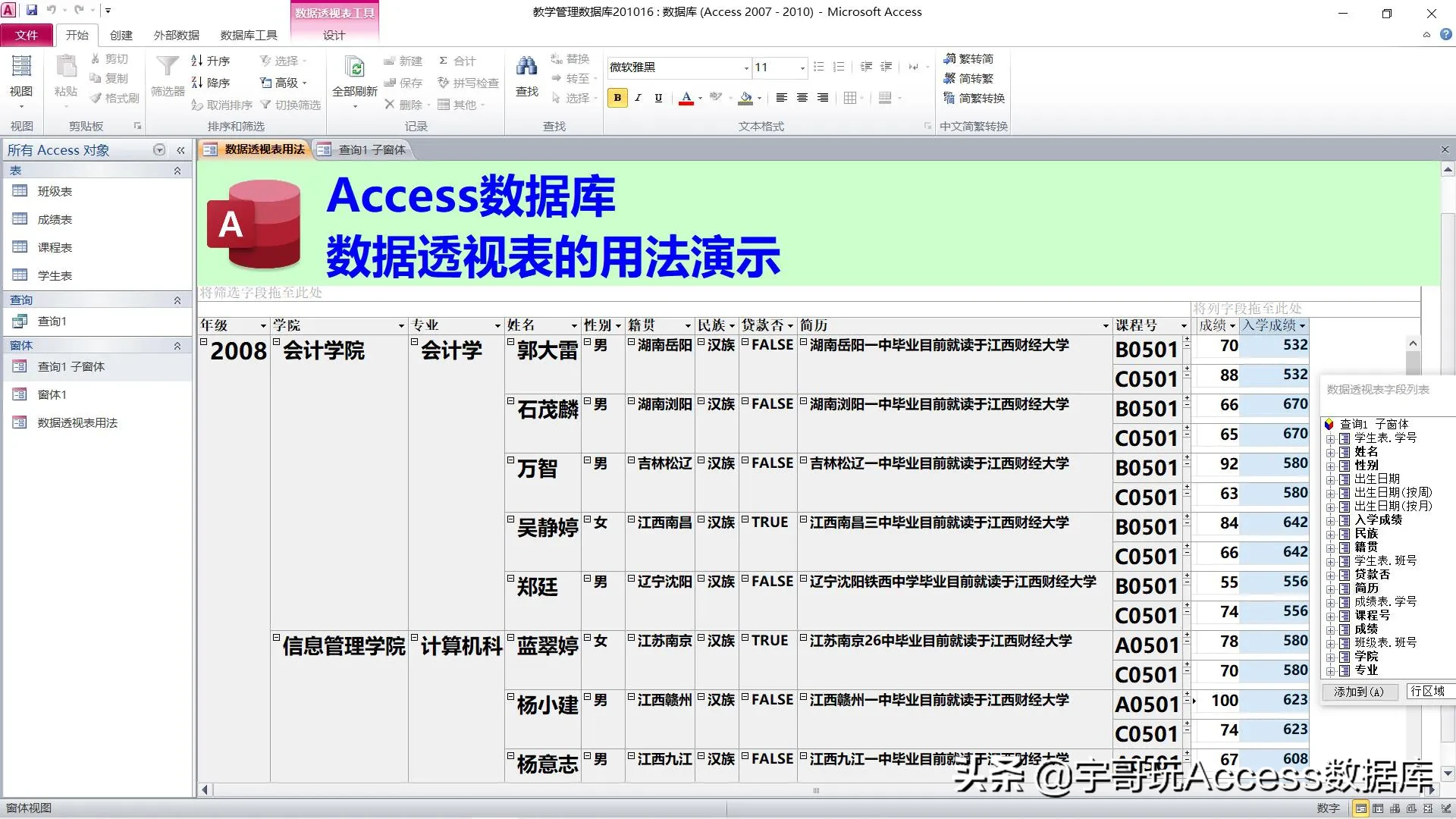Collapse the 会计学院 row group
Screen dimensions: 1456x819
[x=277, y=342]
